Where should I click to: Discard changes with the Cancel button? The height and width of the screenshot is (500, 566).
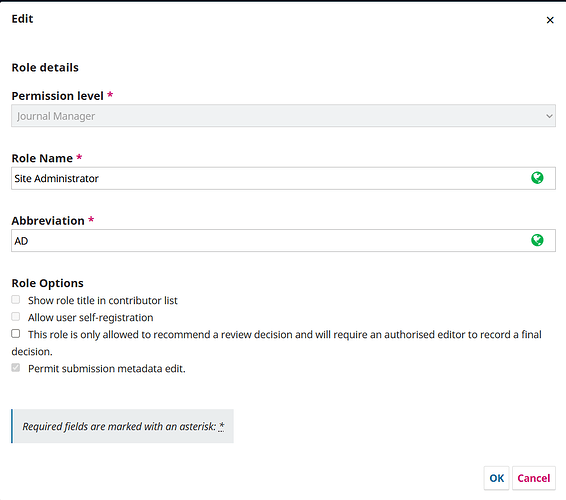[x=534, y=478]
